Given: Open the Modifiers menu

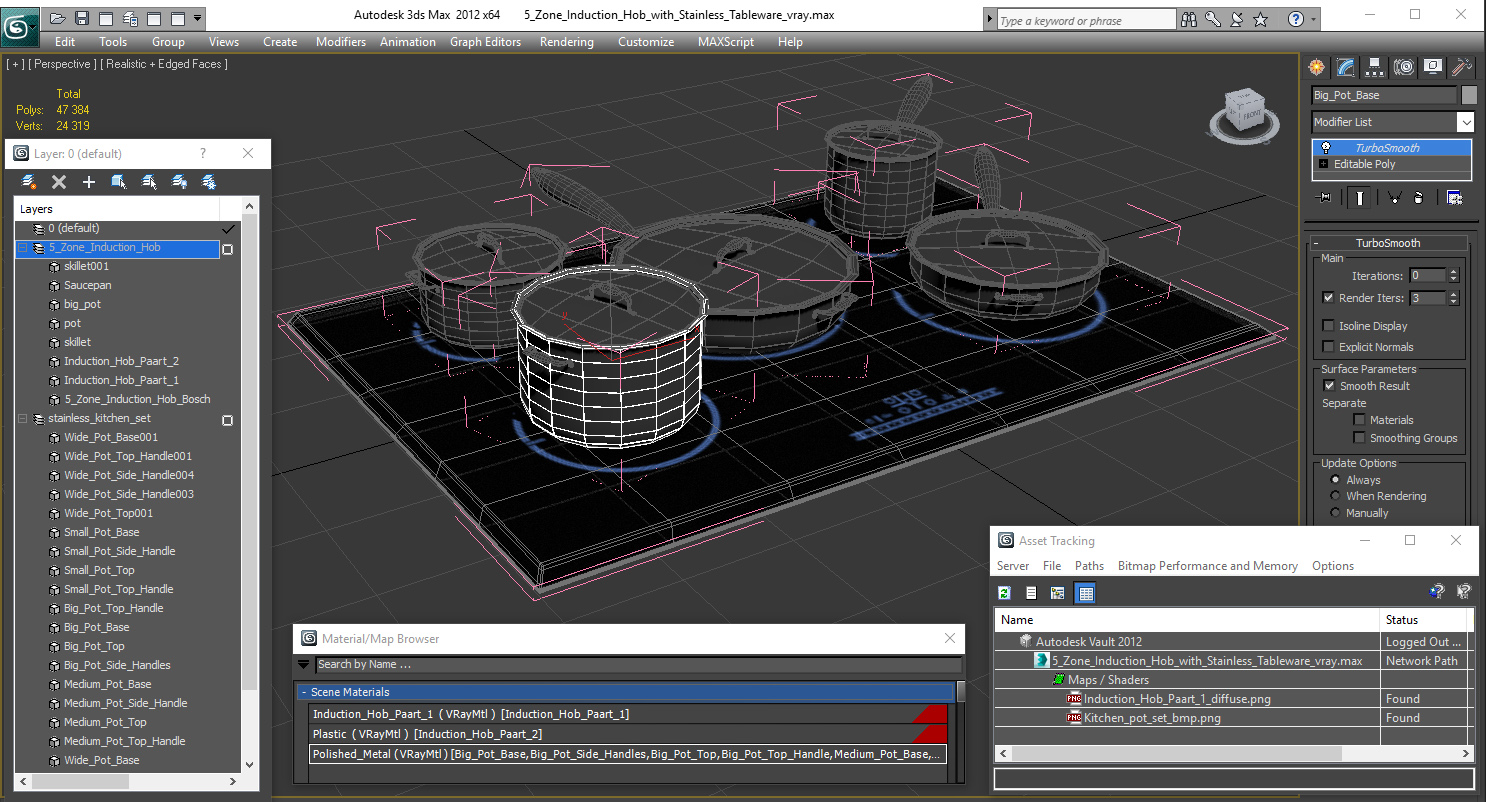Looking at the screenshot, I should 341,42.
